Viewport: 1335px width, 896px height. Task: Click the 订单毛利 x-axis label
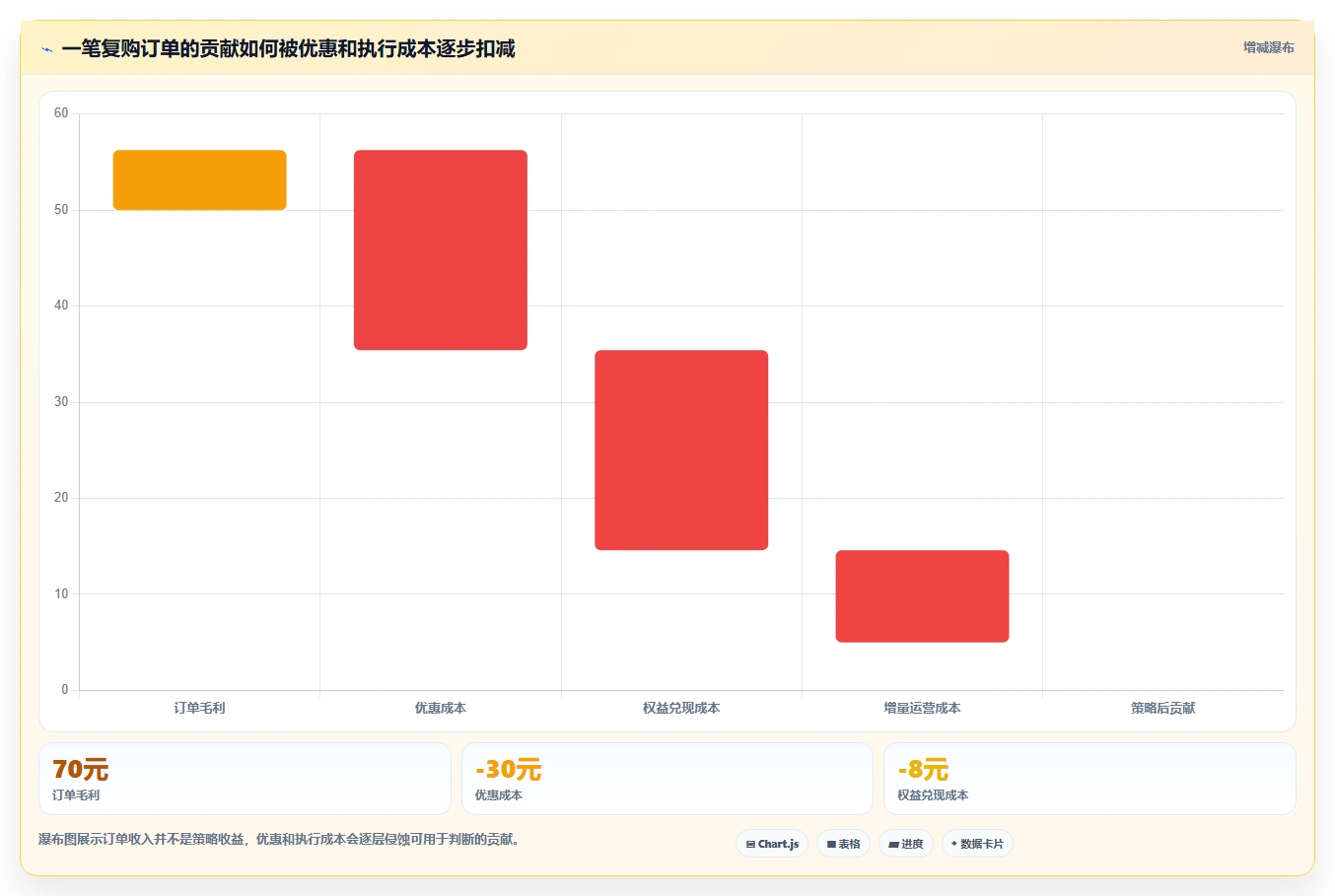200,708
